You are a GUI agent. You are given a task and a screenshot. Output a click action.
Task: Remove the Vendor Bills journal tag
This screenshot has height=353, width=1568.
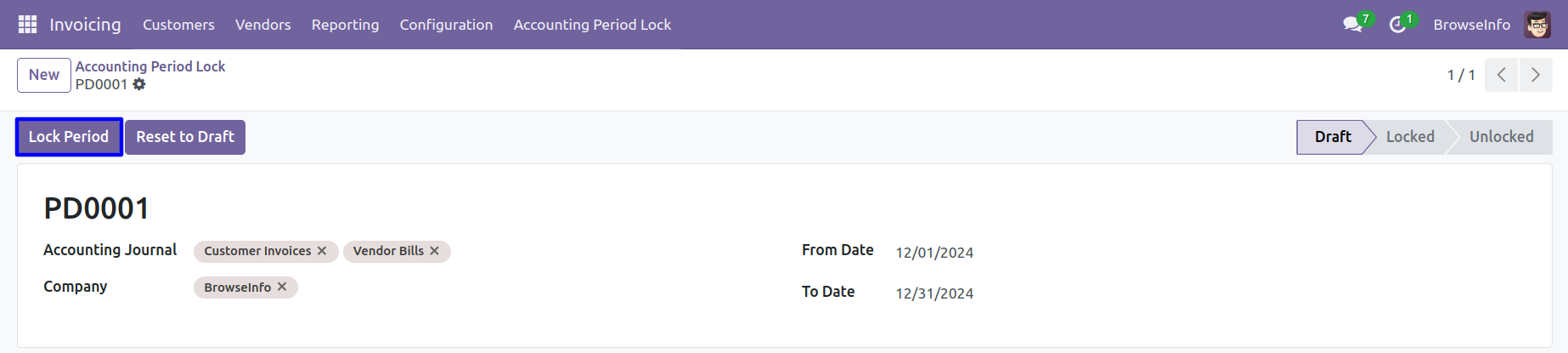tap(434, 251)
